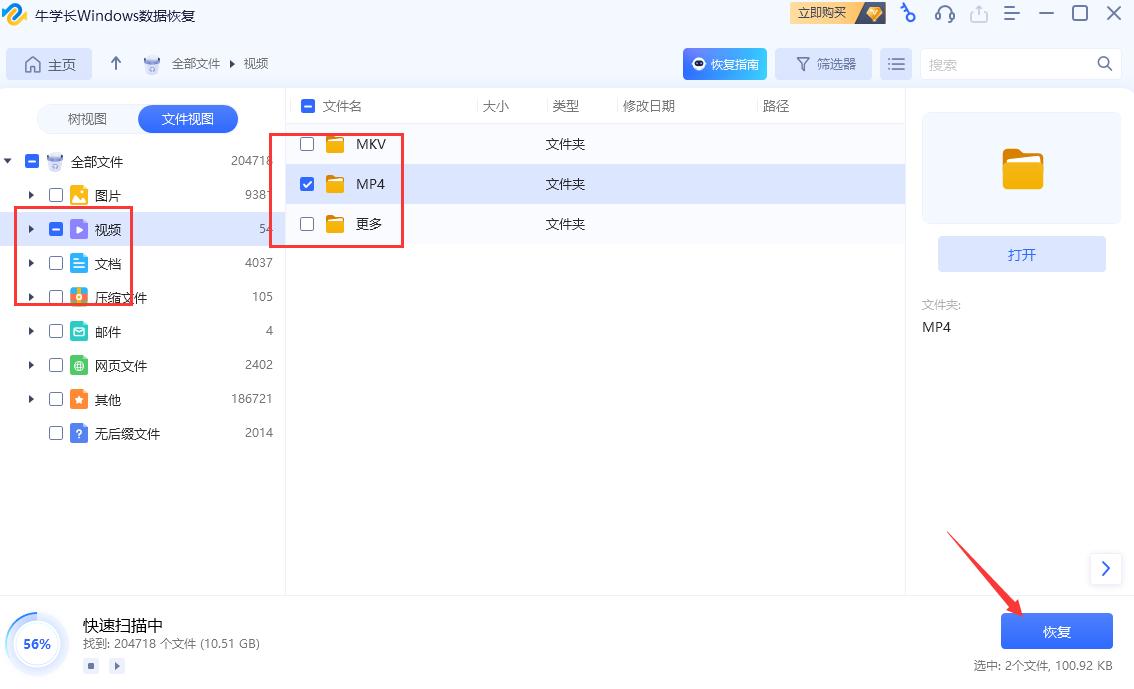Open the recovery guide 恢复指南

pyautogui.click(x=724, y=63)
